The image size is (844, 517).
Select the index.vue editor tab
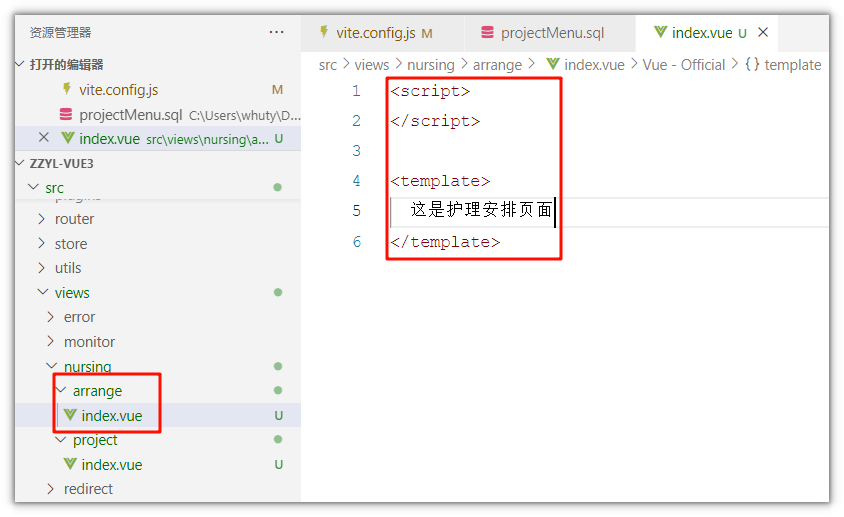tap(706, 33)
